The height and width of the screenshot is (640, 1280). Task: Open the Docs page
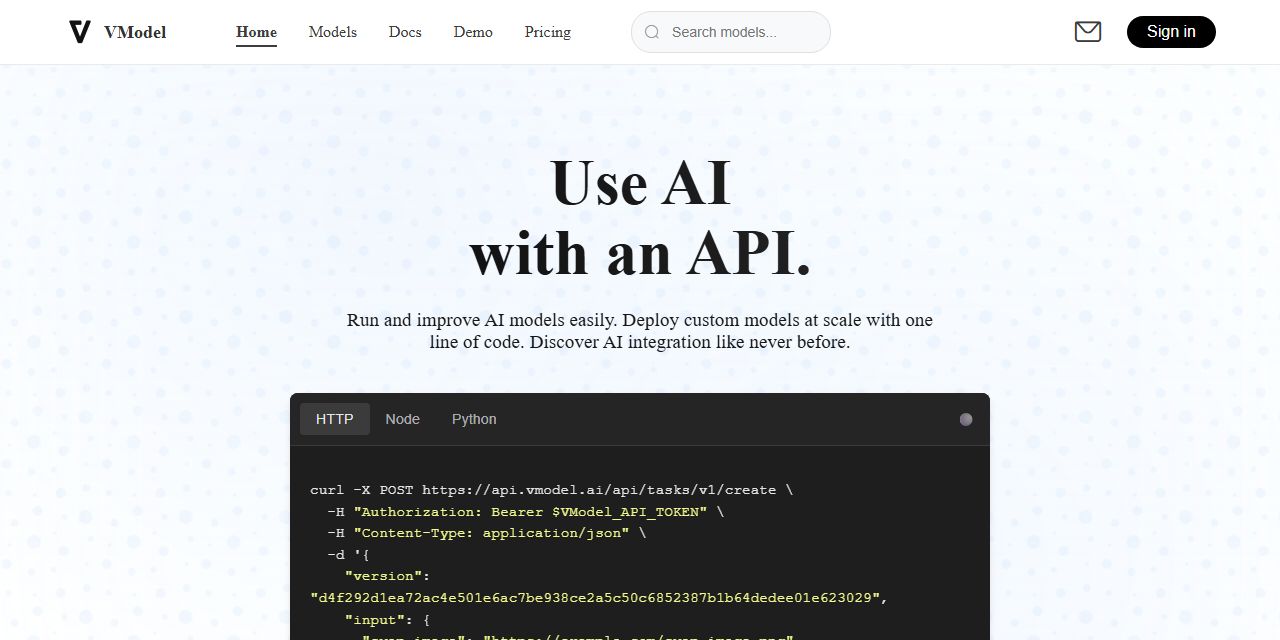pos(405,32)
